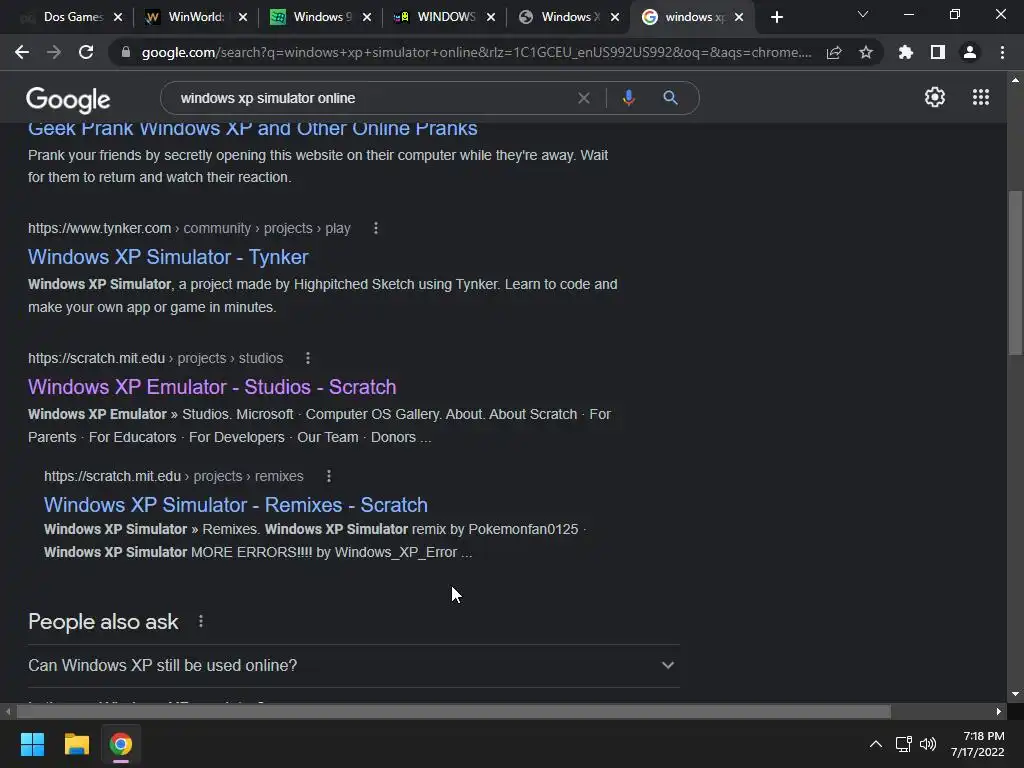Image resolution: width=1024 pixels, height=768 pixels.
Task: Search by voice microphone icon
Action: coord(628,98)
